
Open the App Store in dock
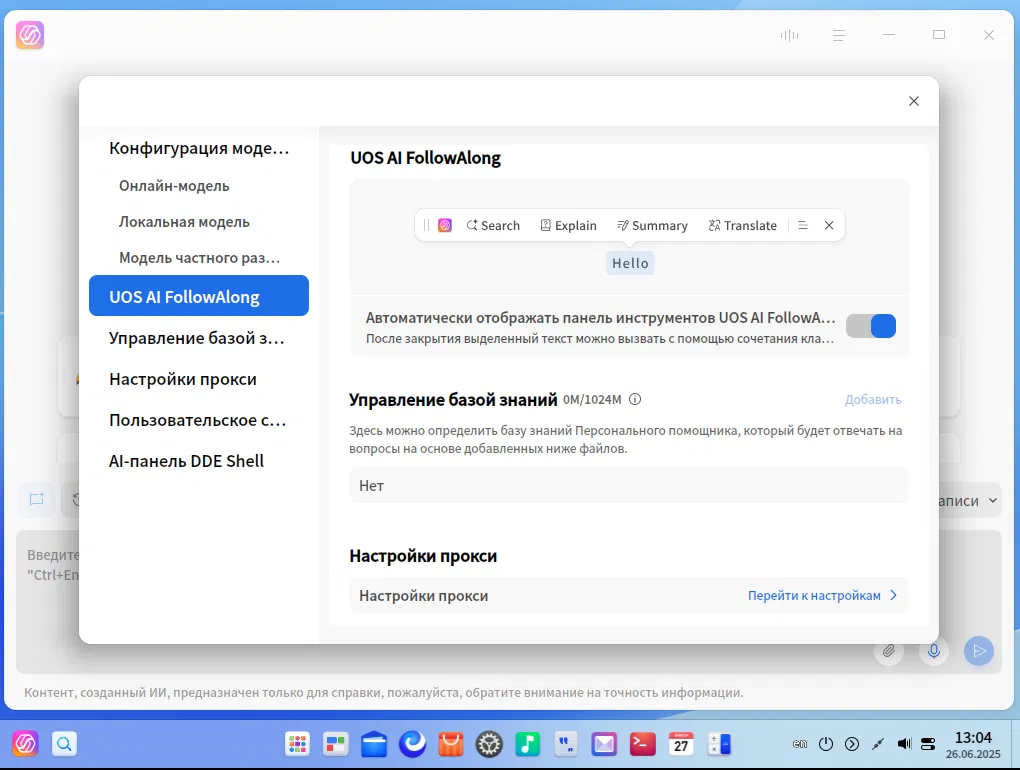(x=451, y=744)
